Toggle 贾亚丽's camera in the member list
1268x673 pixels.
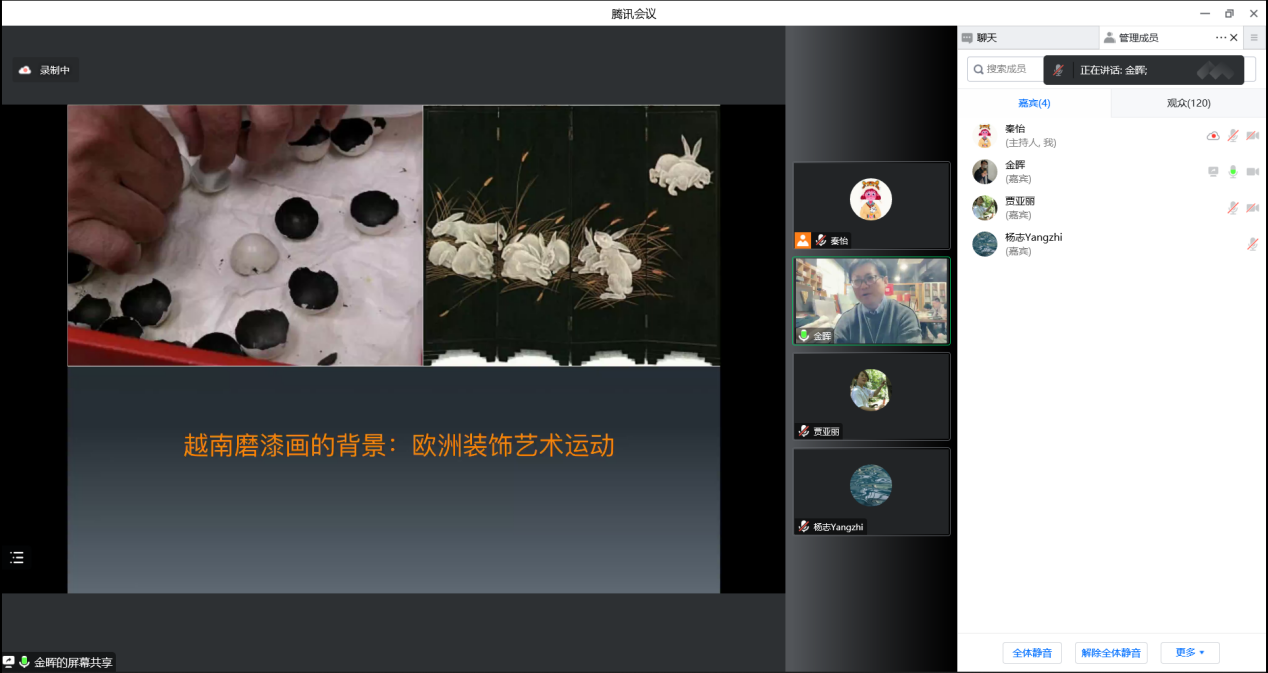point(1252,208)
